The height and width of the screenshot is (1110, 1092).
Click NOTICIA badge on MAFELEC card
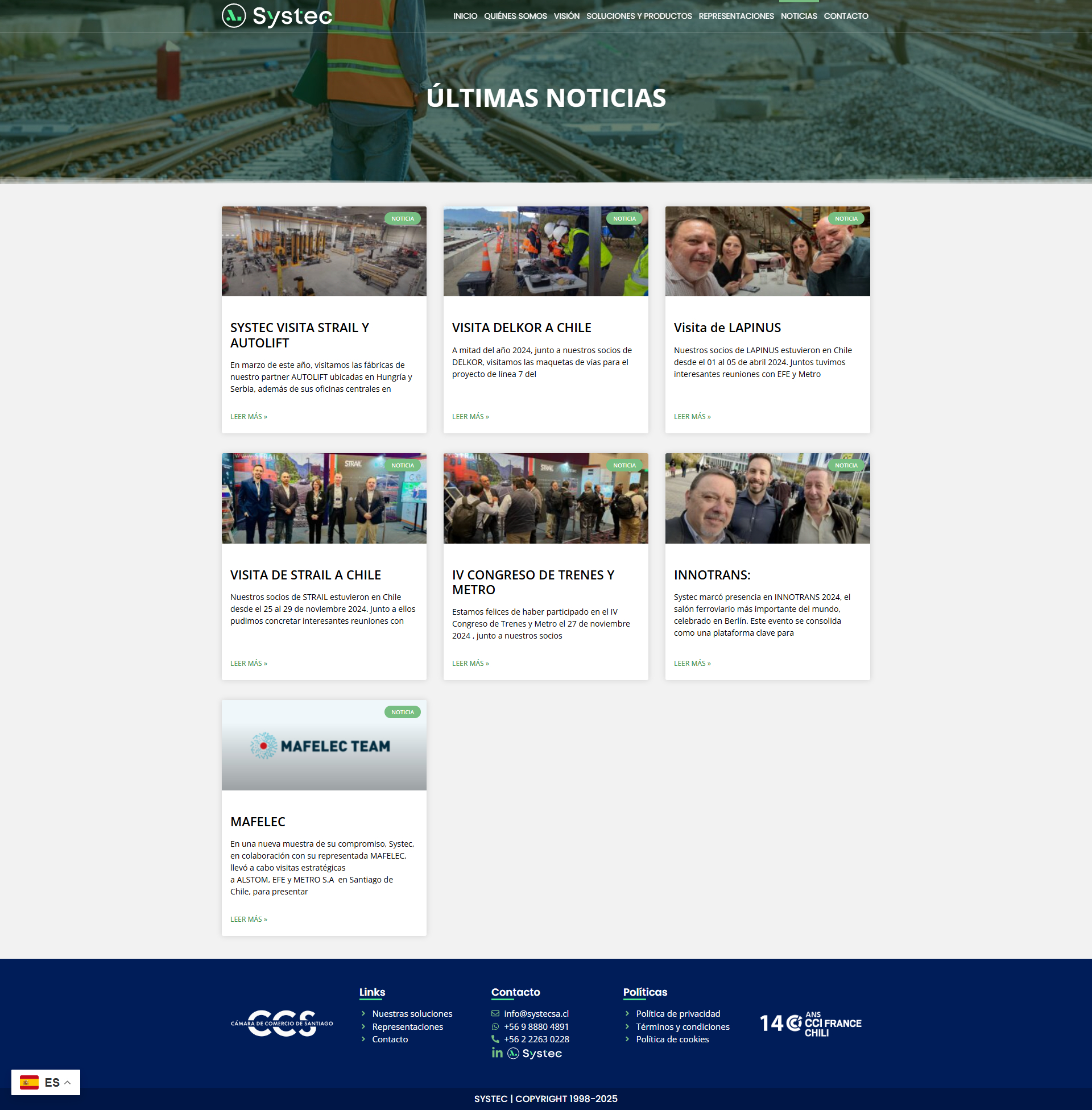403,712
